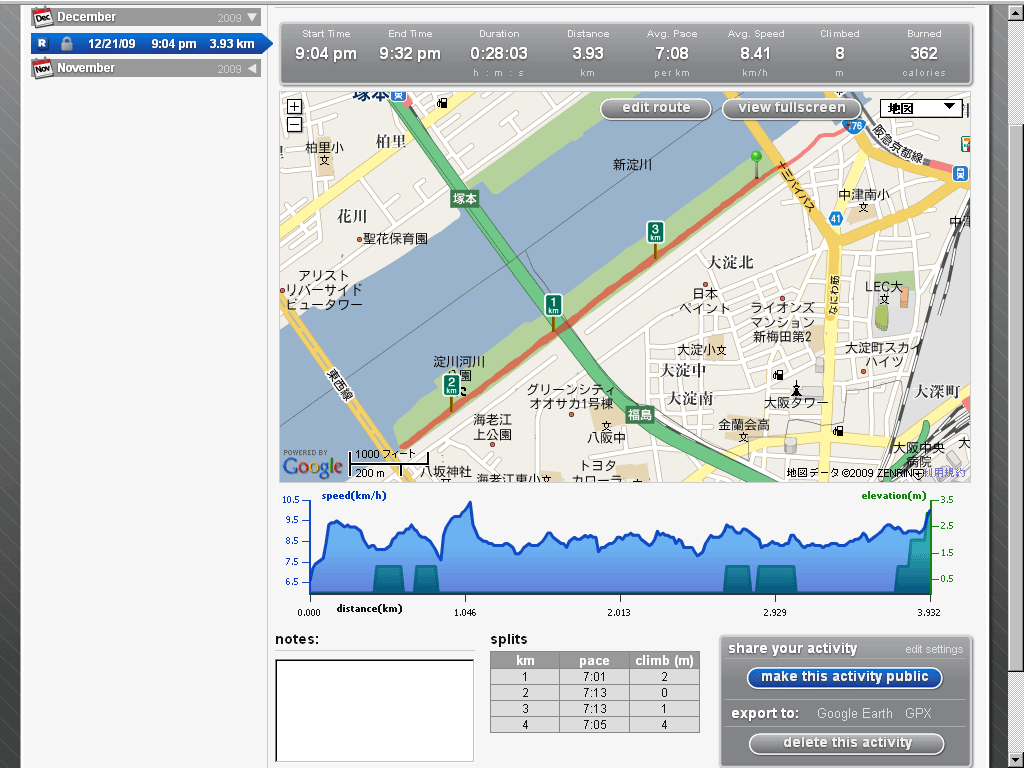The image size is (1024, 768).
Task: Click the 大淀北 district label on map
Action: 730,263
